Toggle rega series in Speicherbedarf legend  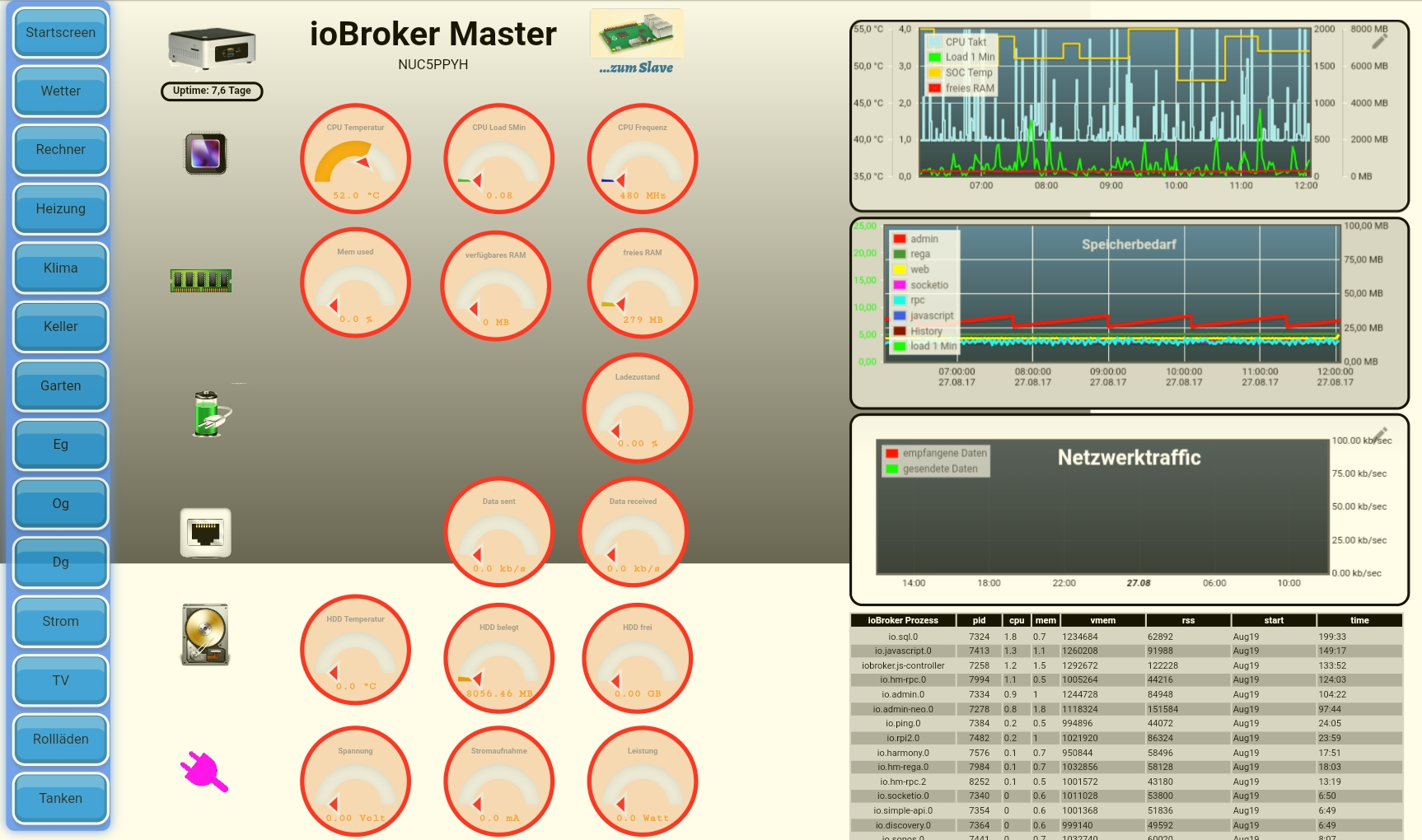[x=912, y=254]
